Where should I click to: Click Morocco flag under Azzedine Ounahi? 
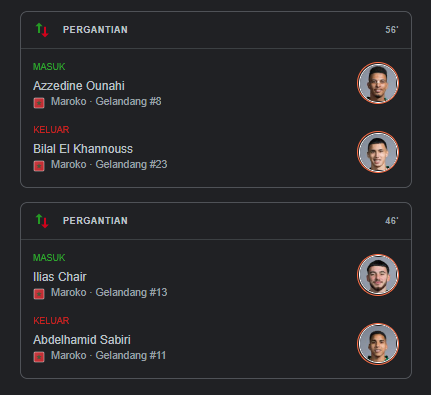click(x=39, y=103)
